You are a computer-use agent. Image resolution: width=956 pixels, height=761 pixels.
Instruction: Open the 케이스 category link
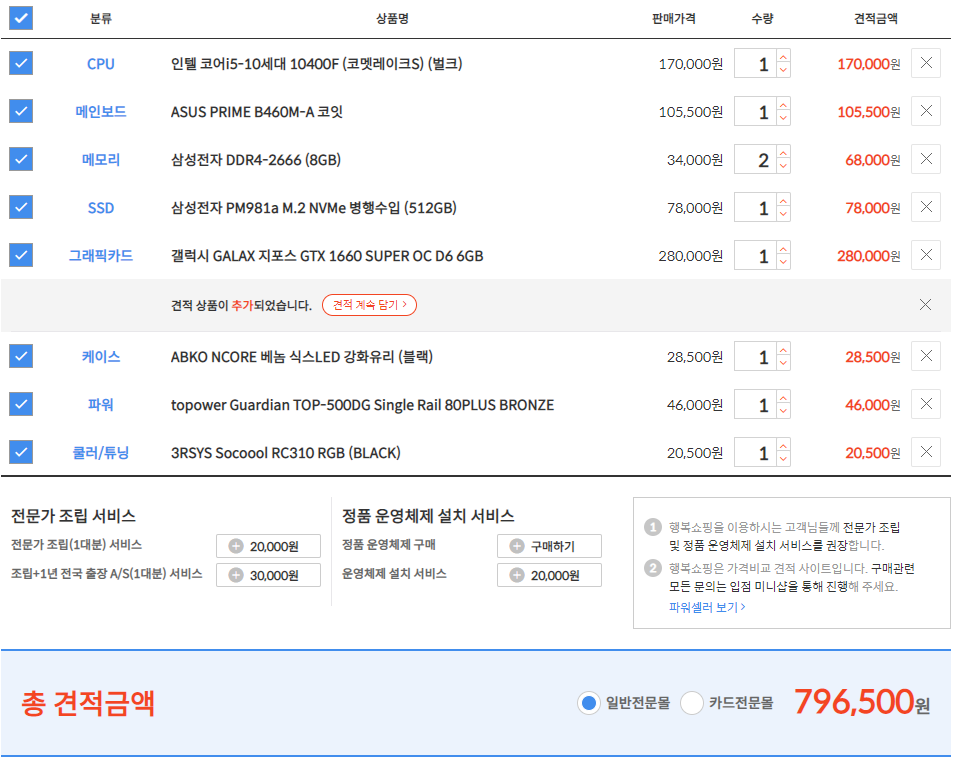click(x=101, y=357)
